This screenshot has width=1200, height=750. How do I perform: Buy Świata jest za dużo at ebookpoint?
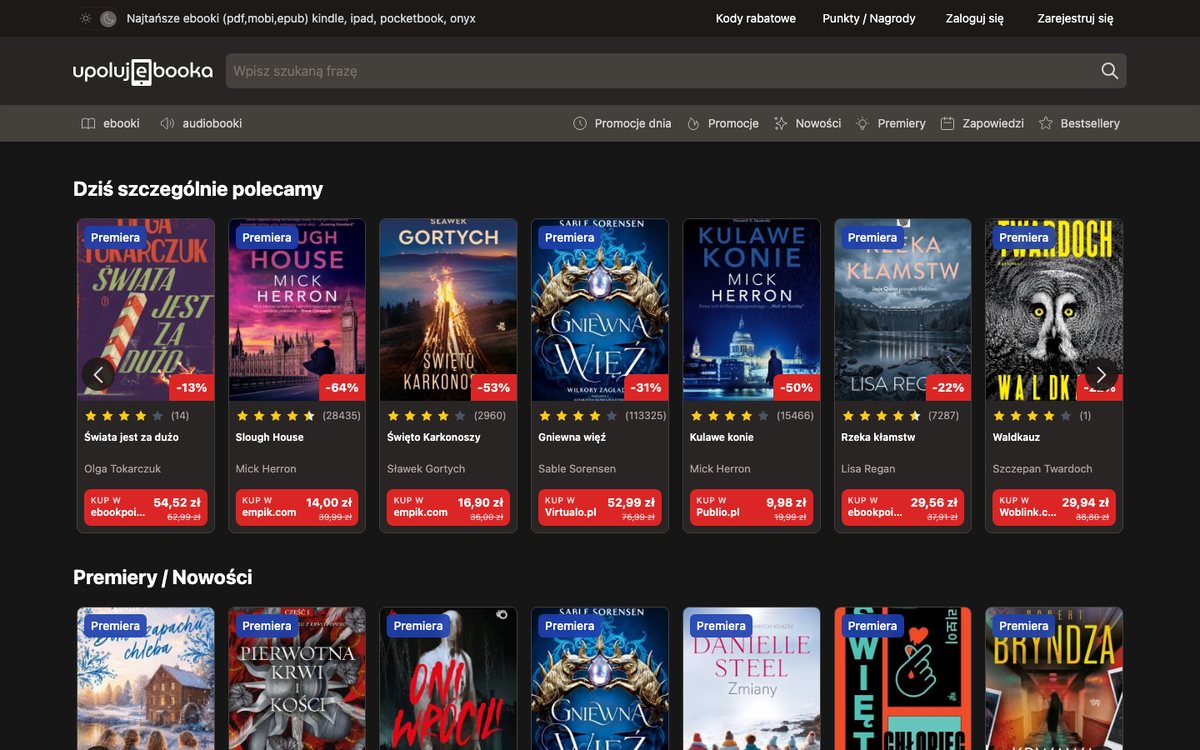pyautogui.click(x=146, y=508)
